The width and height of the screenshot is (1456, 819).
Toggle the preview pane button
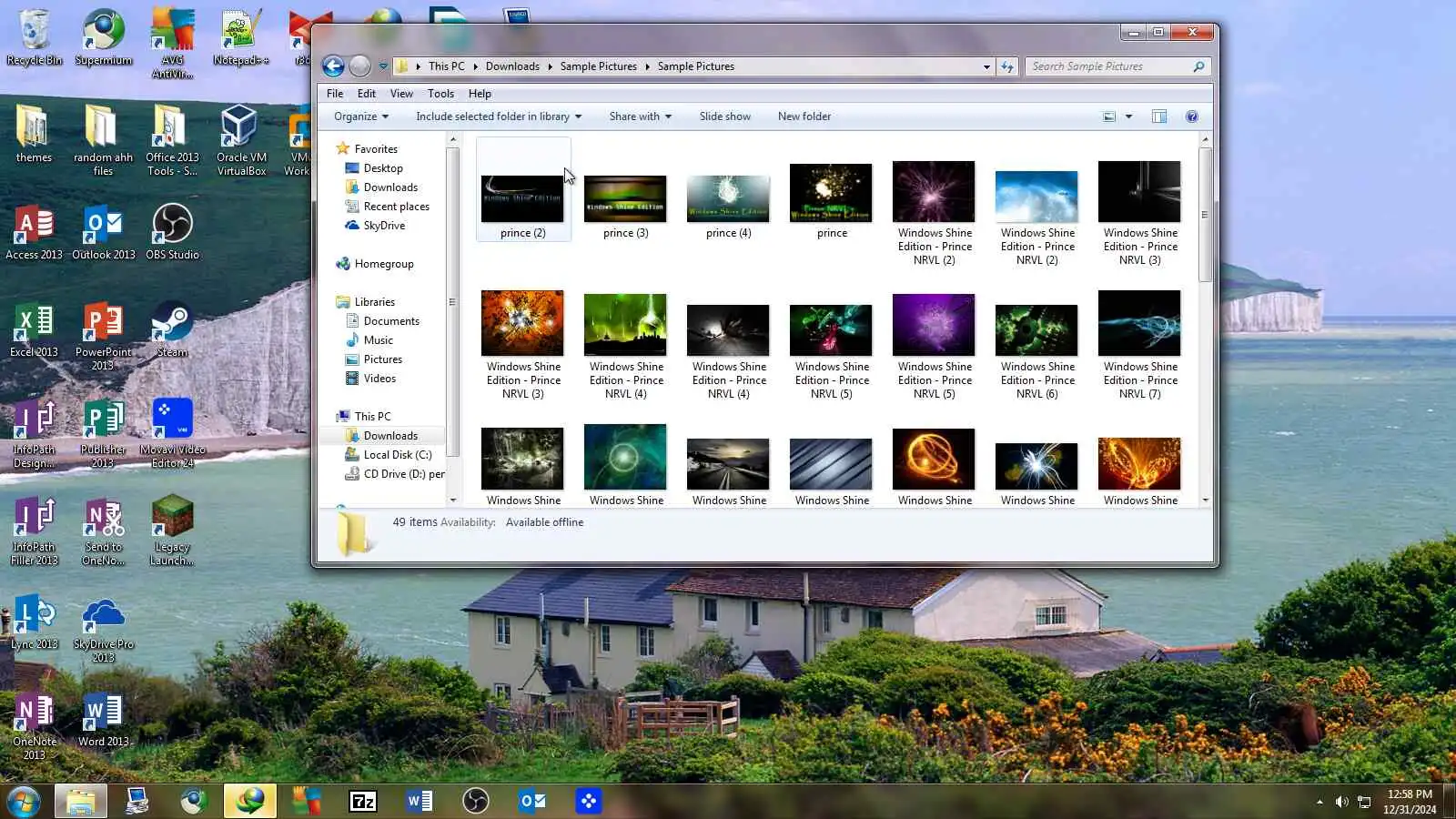coord(1159,116)
